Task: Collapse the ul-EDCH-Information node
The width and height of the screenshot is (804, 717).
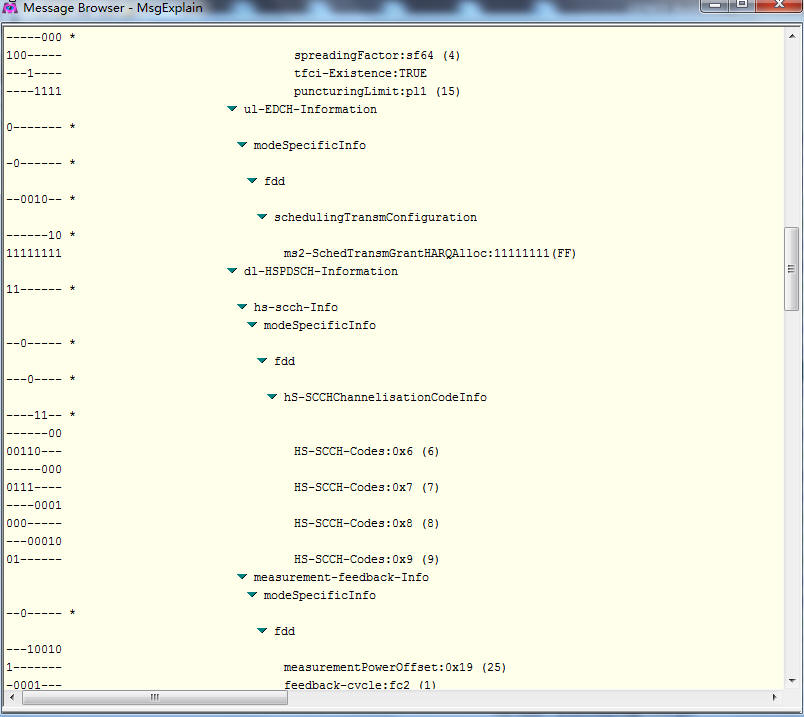Action: point(232,109)
